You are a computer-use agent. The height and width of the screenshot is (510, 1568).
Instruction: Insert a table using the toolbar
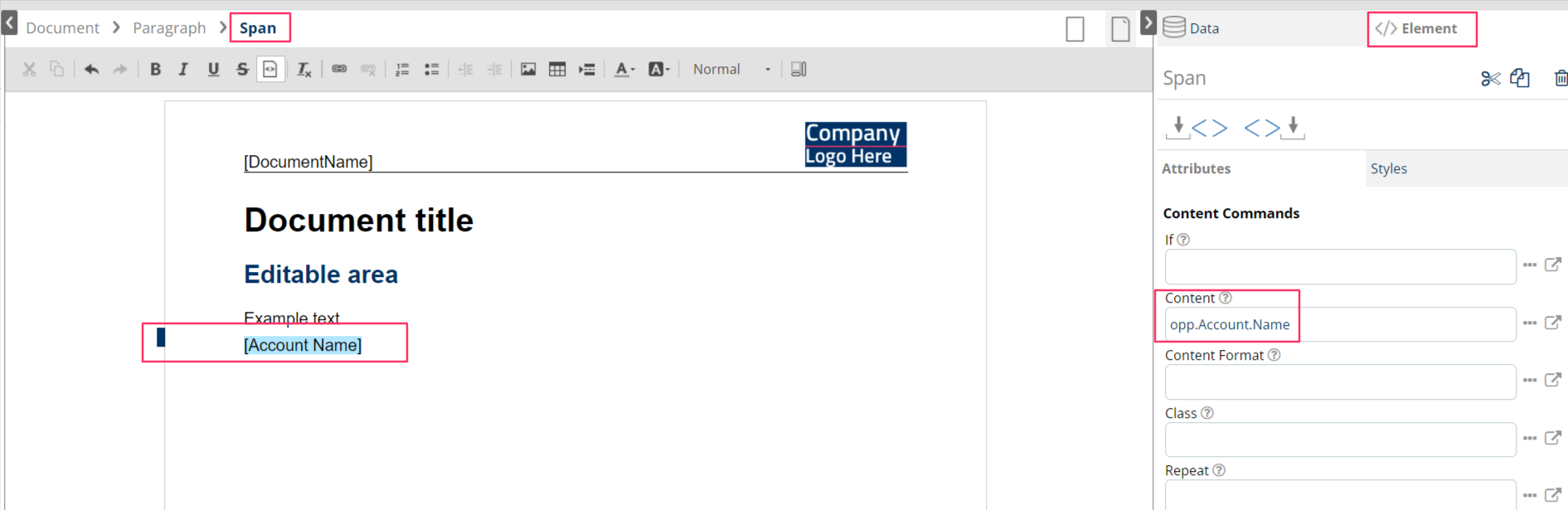(557, 70)
